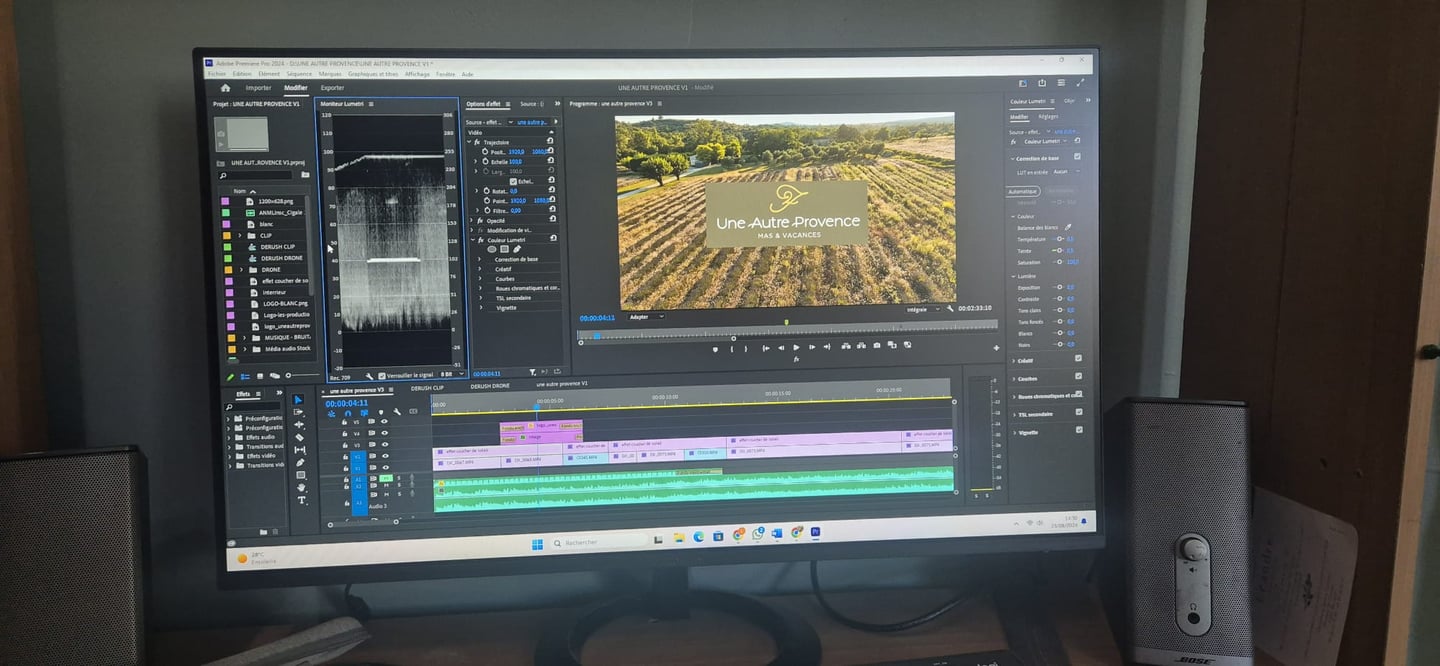Click the timecode field showing 00:00:04:11
Image resolution: width=1440 pixels, height=666 pixels.
347,403
